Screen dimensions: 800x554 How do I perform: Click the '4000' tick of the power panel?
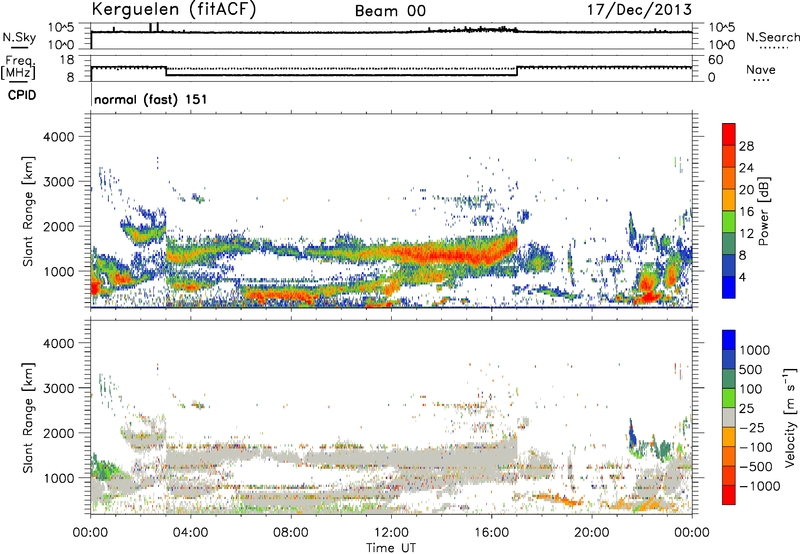(59, 137)
